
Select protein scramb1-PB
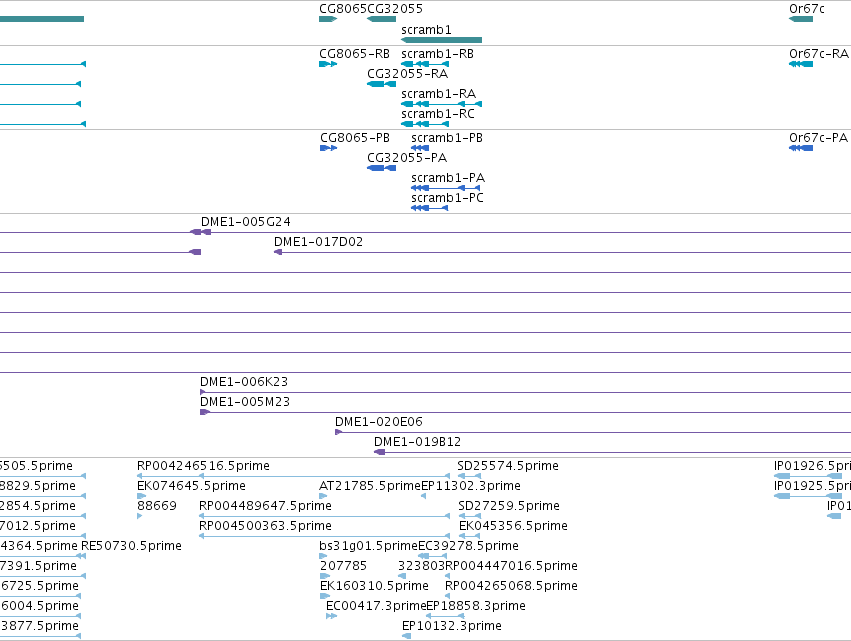click(447, 138)
